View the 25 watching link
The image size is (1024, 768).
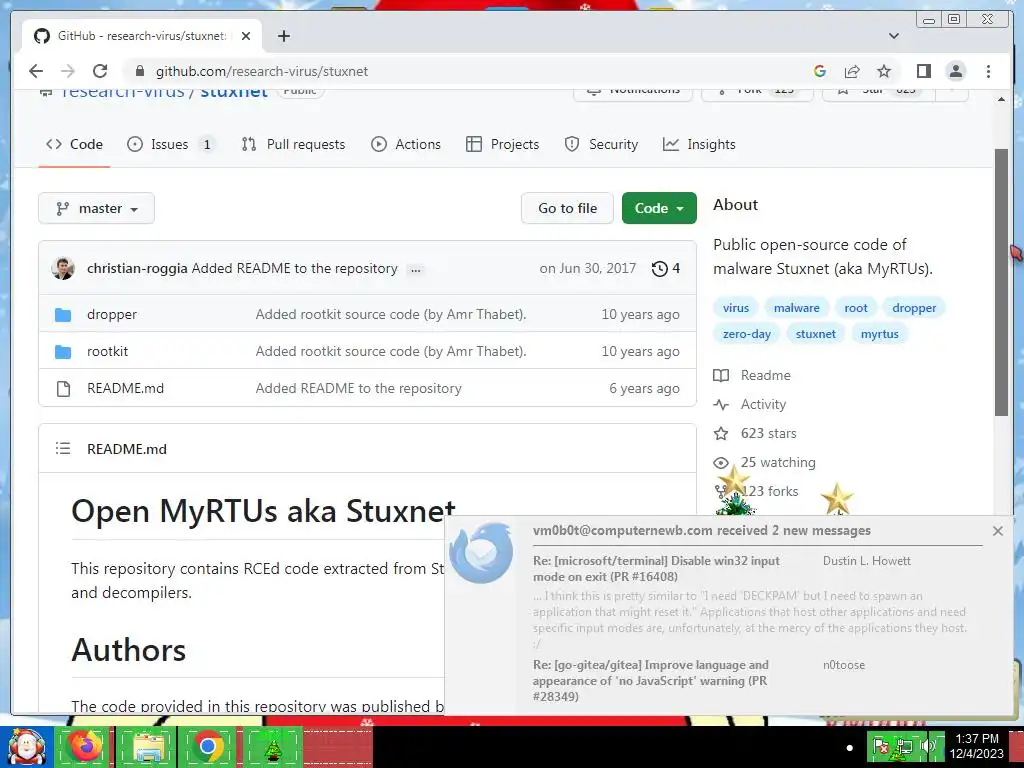764,462
